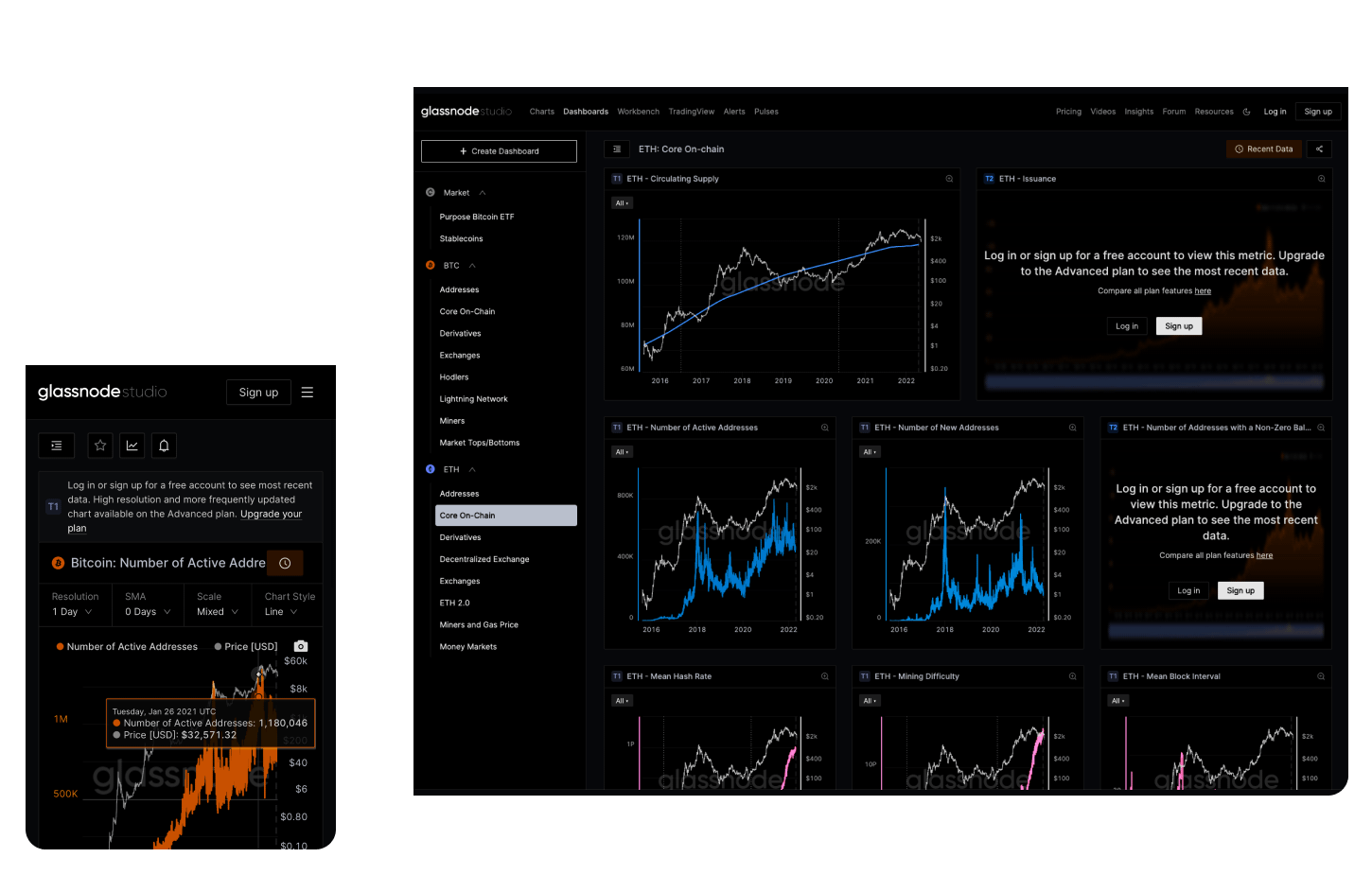Click the list sidebar icon in mobile toolbar
Image resolution: width=1372 pixels, height=875 pixels.
point(57,446)
